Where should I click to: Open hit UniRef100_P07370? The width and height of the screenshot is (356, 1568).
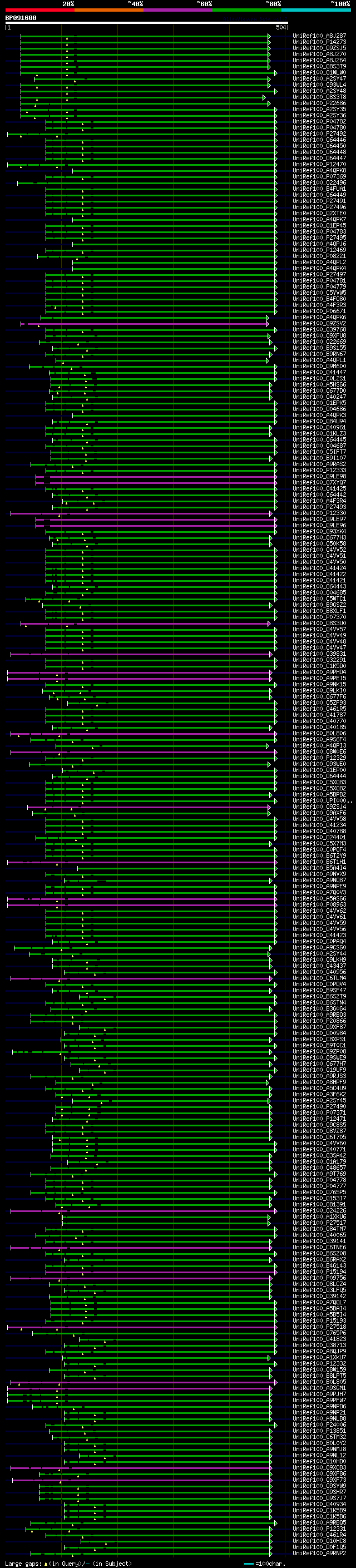(319, 617)
